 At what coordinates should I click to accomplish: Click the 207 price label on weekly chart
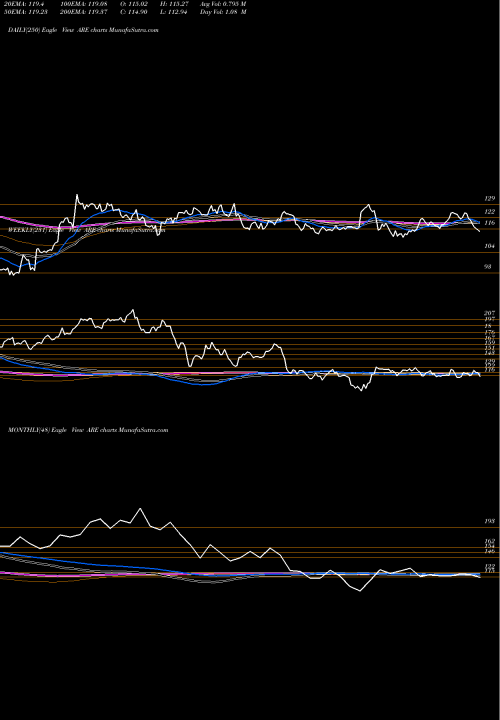coord(489,313)
